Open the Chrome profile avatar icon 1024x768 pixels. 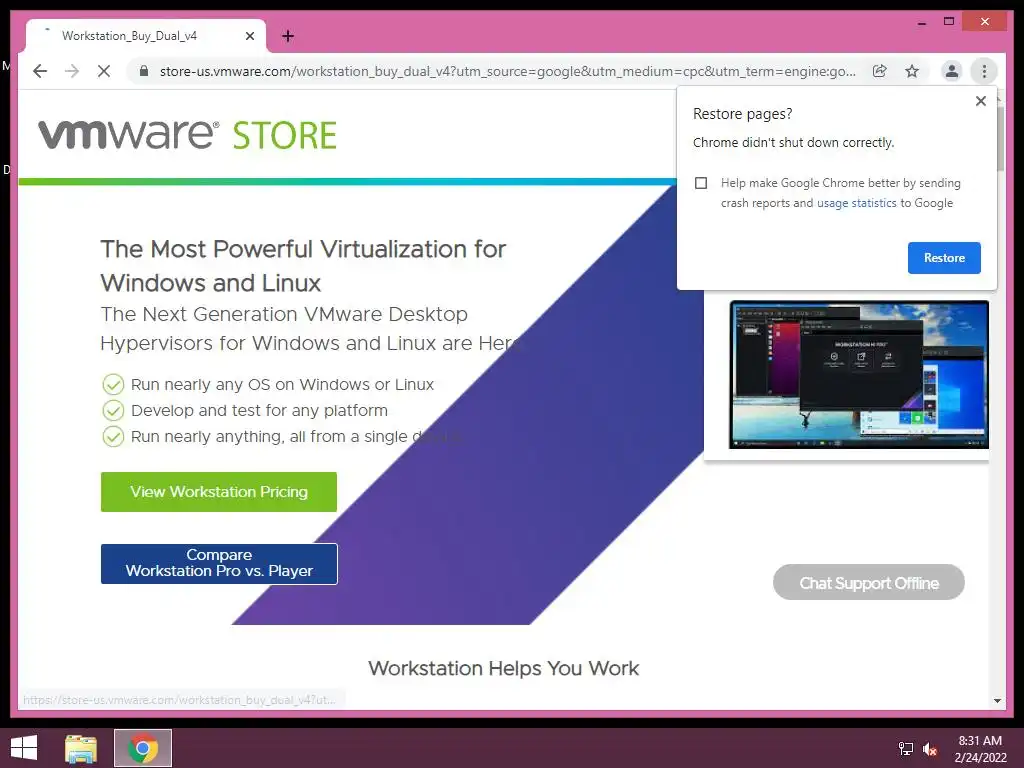[952, 71]
